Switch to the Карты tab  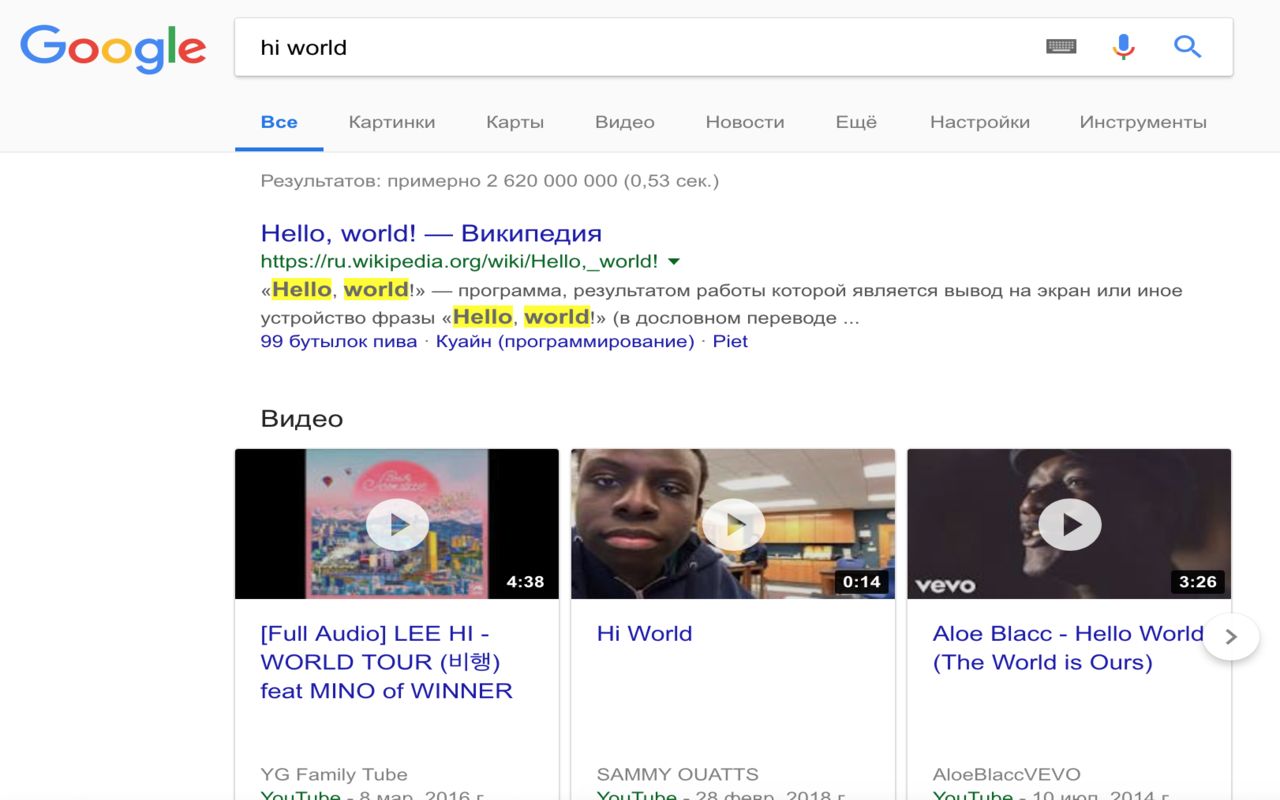pos(515,122)
